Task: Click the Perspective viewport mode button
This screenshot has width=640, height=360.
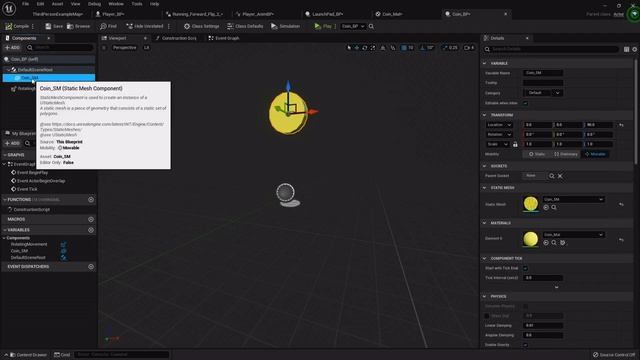Action: (124, 47)
